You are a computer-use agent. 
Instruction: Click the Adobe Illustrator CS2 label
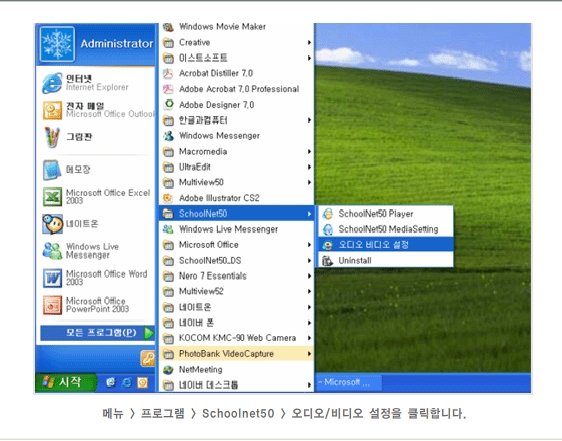219,198
